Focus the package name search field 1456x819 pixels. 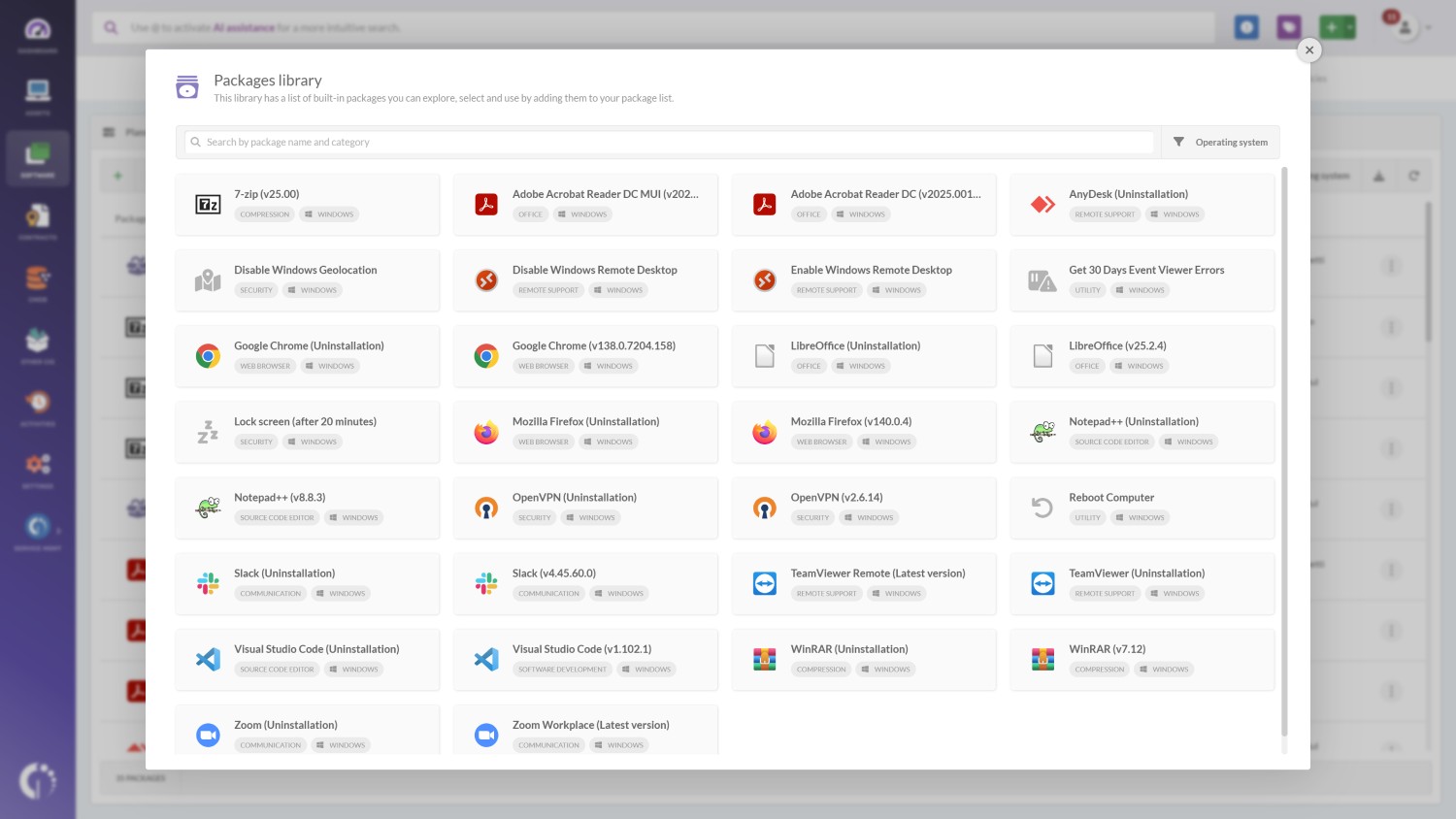coord(670,142)
